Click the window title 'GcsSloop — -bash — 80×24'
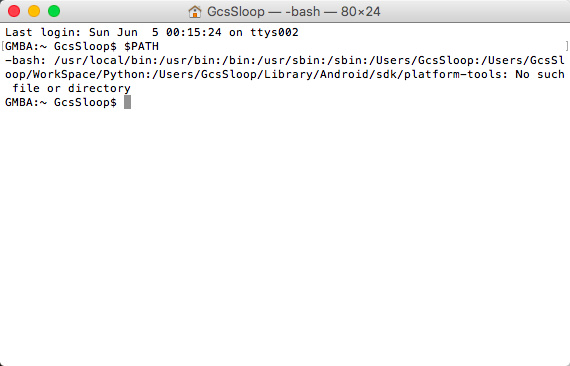570x366 pixels. tap(294, 12)
